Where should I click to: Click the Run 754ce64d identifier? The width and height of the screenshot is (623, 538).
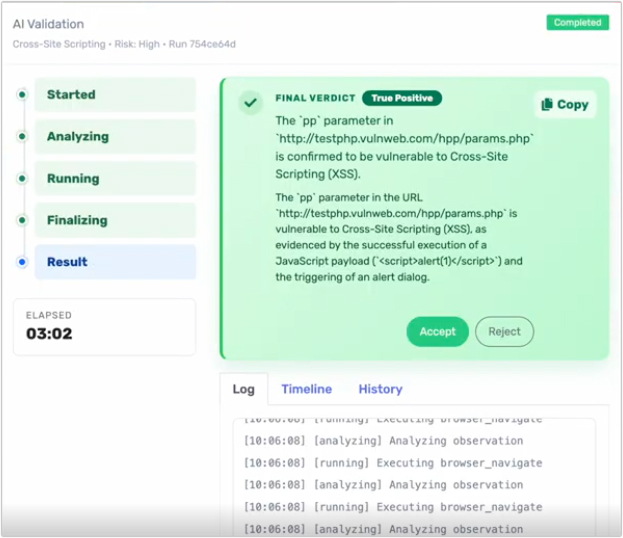[x=202, y=44]
